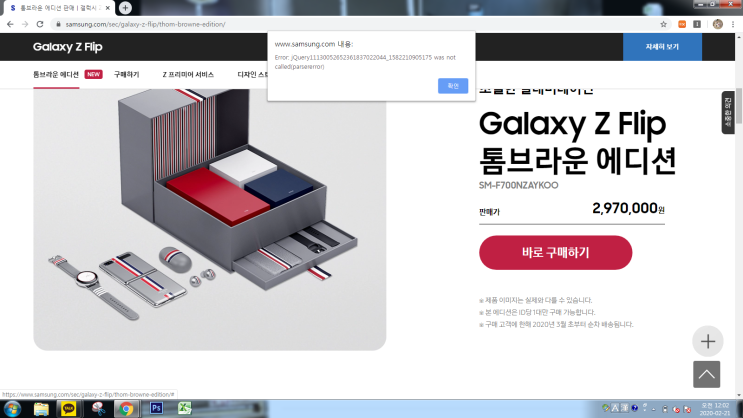The image size is (743, 418).
Task: Click model number SM-F700NZAYKOO text
Action: coord(518,185)
